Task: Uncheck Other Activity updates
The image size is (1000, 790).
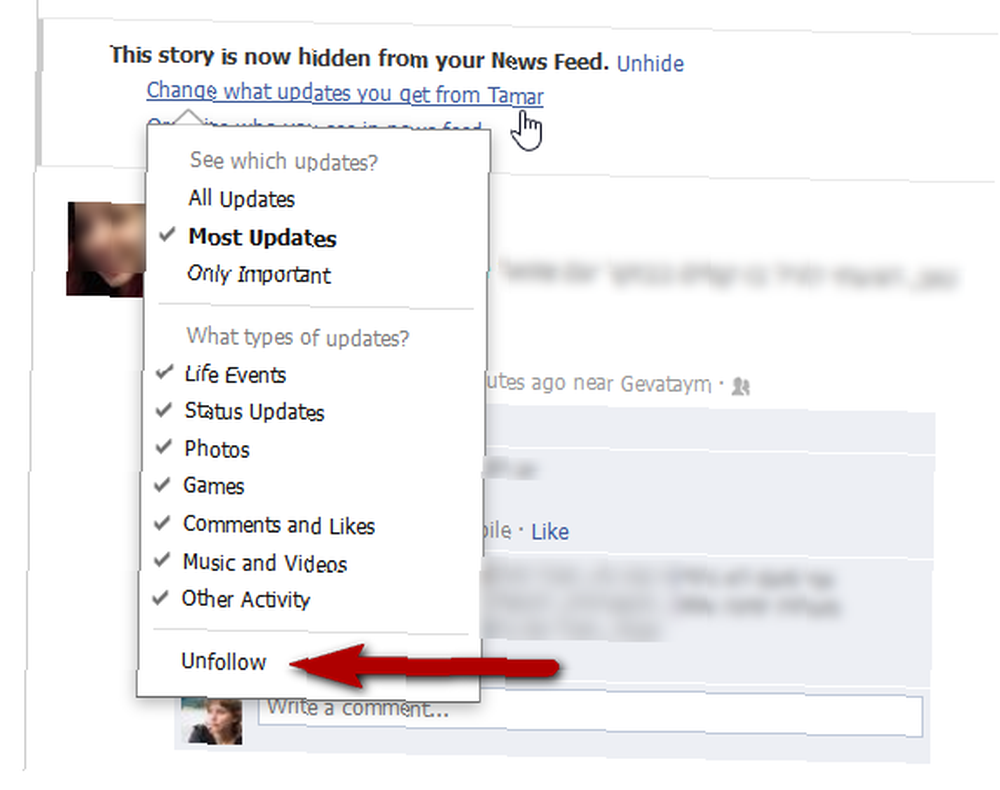Action: [x=246, y=599]
